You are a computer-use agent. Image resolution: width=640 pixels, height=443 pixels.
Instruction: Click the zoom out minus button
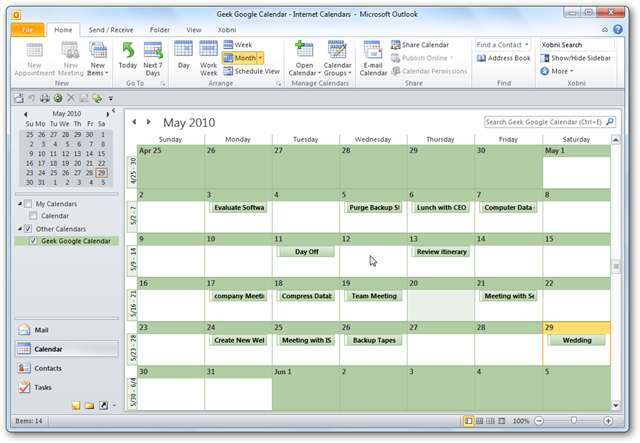point(539,421)
